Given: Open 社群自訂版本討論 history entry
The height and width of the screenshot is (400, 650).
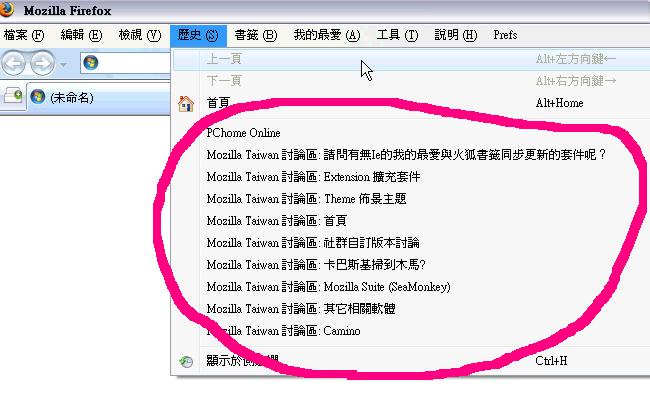Looking at the screenshot, I should pyautogui.click(x=411, y=243).
